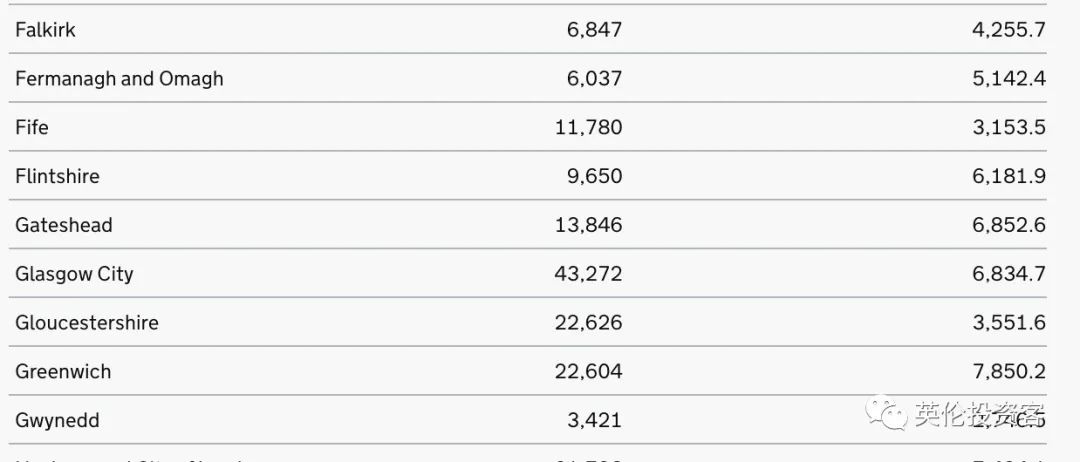Select the Falkirk row name
Screen dimensions: 1080x462
point(45,30)
